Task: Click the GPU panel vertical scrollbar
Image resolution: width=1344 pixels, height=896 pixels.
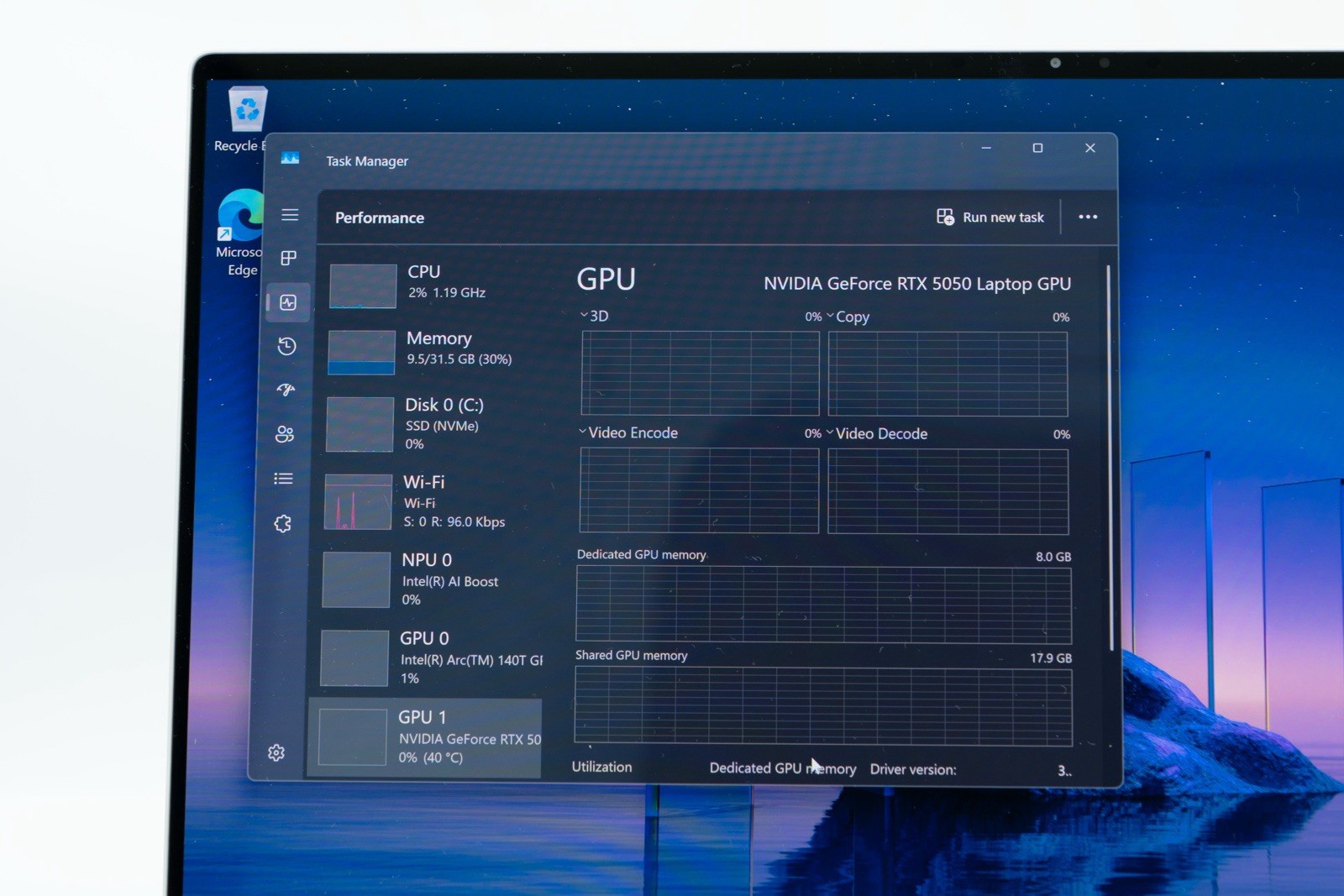Action: pos(1109,458)
